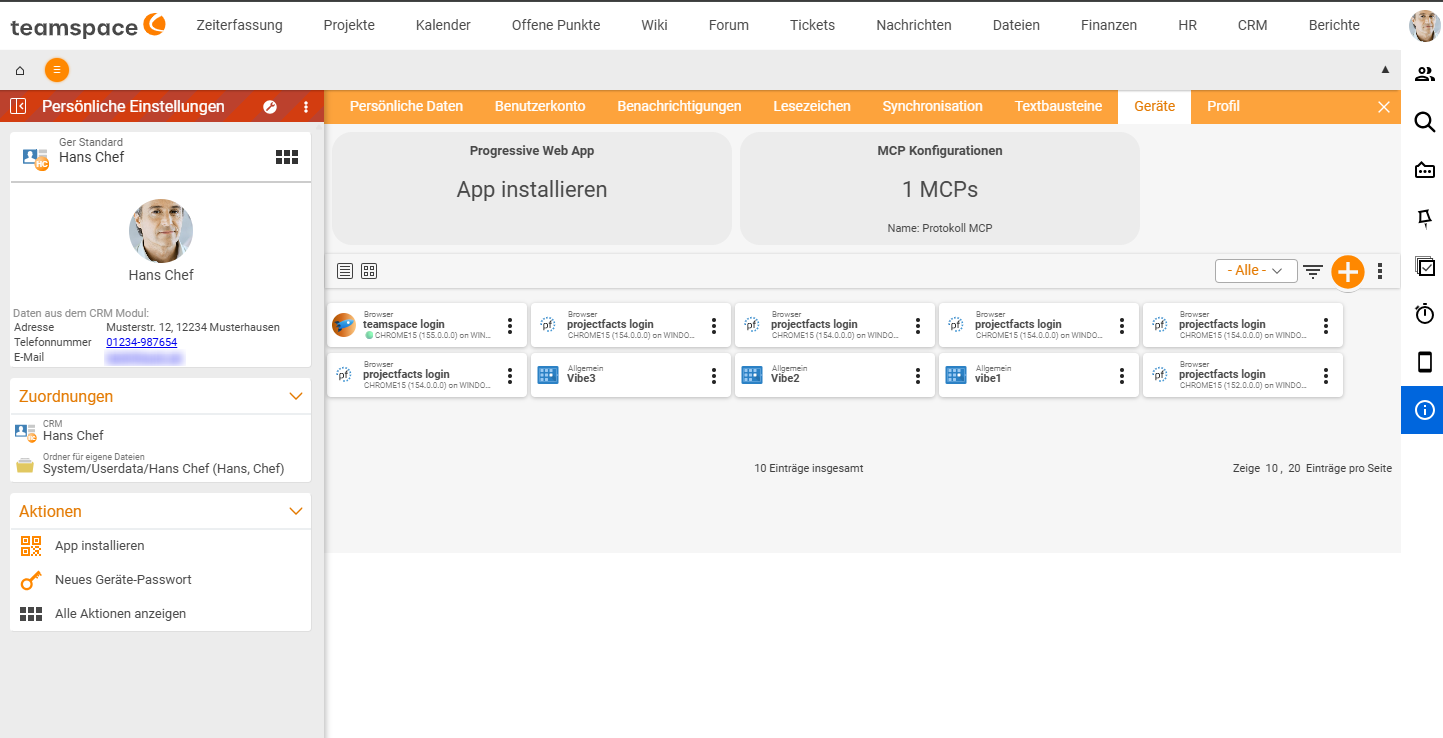
Task: Click the contact card icon next to Ger Standard
Action: click(35, 158)
